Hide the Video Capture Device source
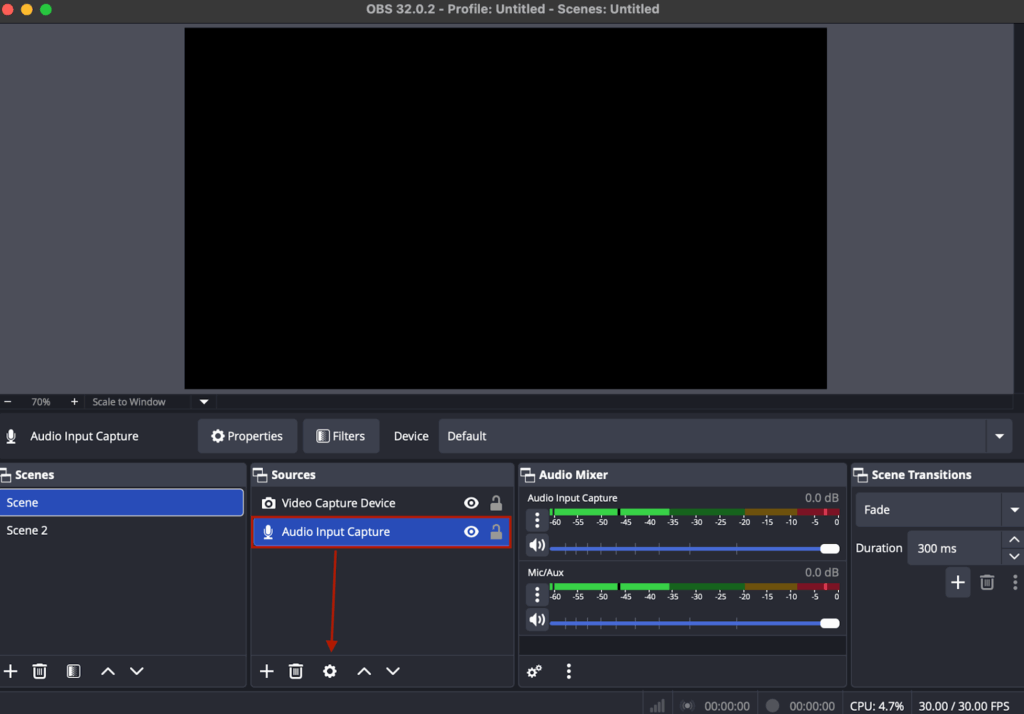Screen dimensions: 1024x714 [x=471, y=503]
